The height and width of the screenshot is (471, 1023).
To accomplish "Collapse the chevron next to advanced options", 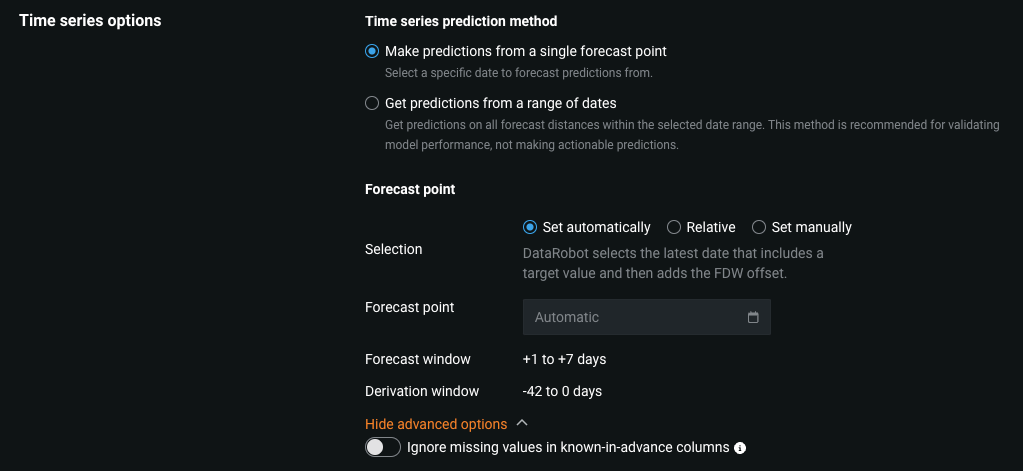I will click(523, 424).
